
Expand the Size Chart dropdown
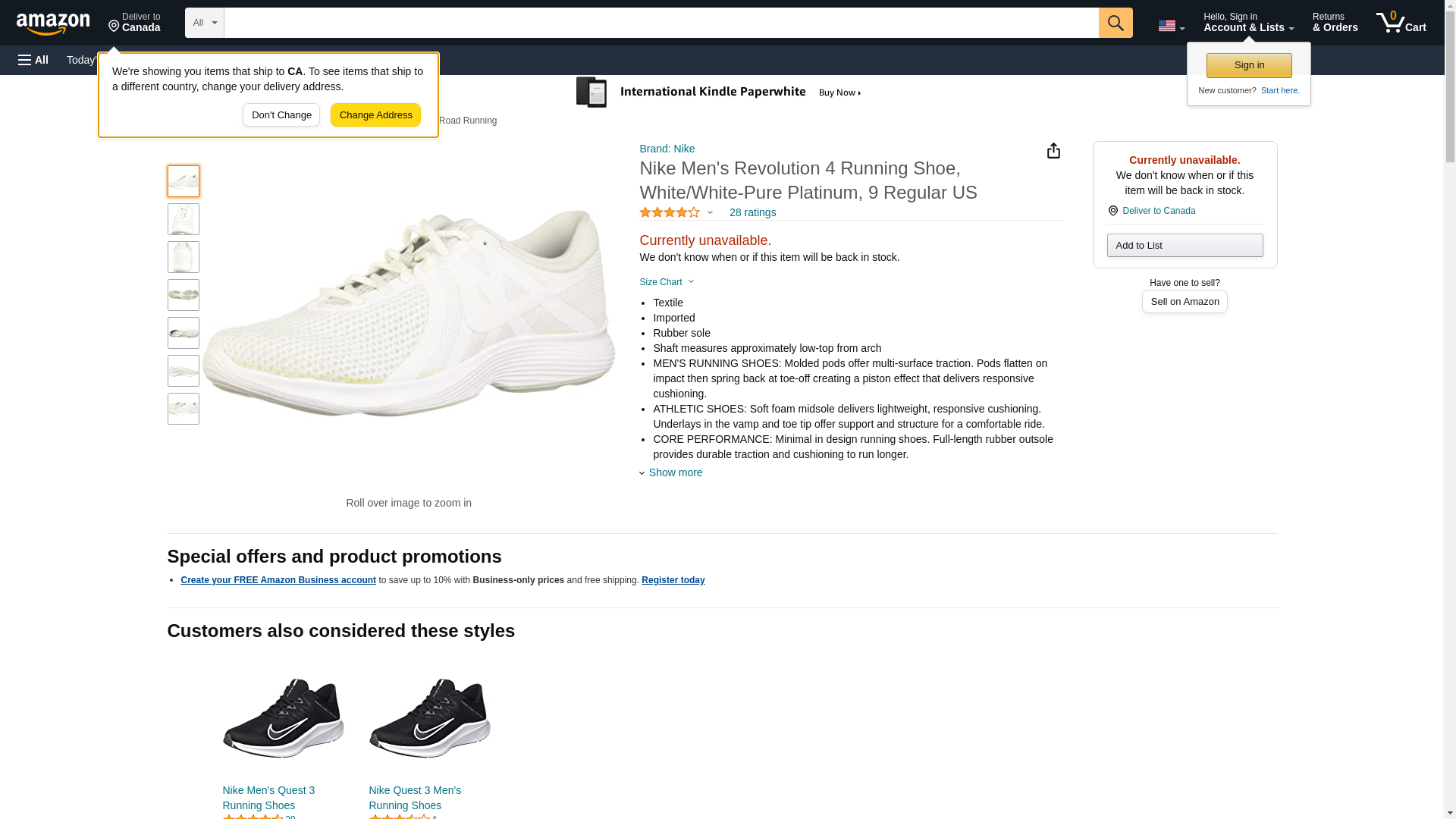click(667, 282)
